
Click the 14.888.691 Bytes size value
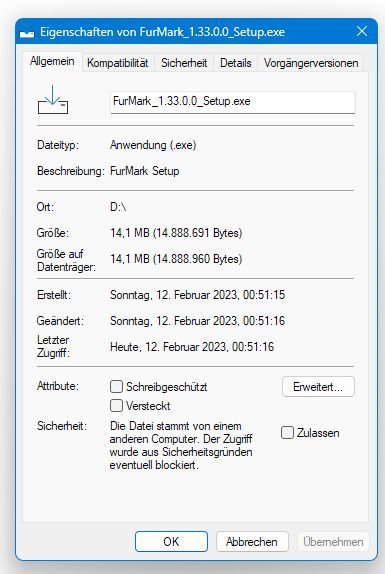176,233
